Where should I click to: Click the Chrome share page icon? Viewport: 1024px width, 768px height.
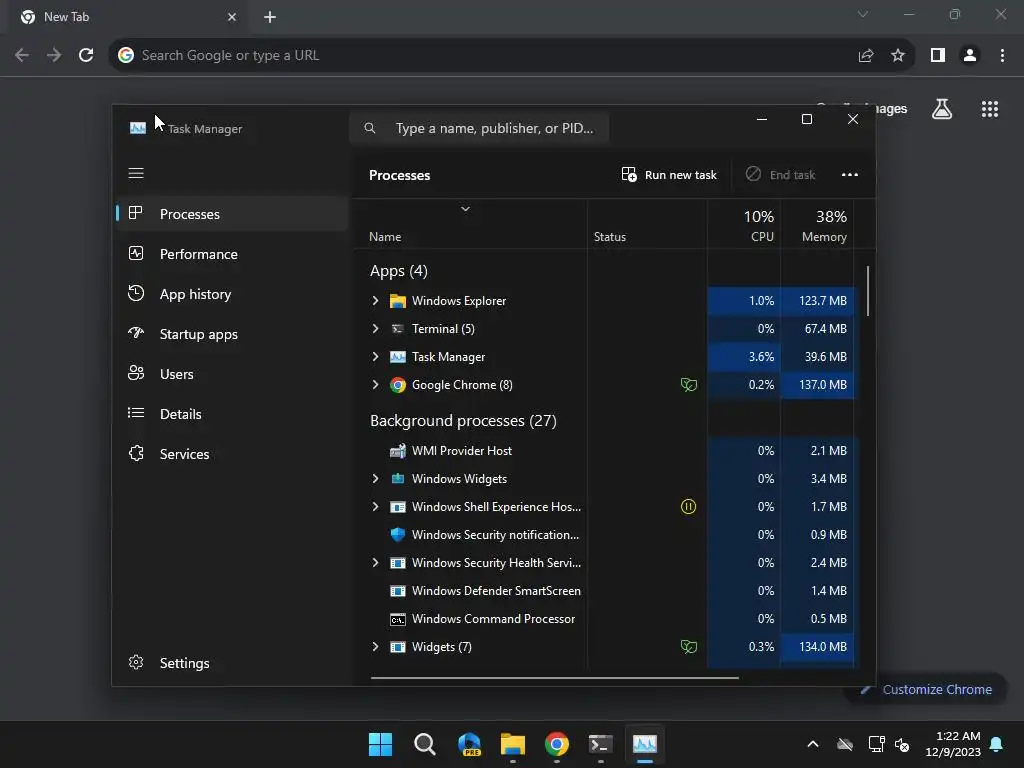866,56
